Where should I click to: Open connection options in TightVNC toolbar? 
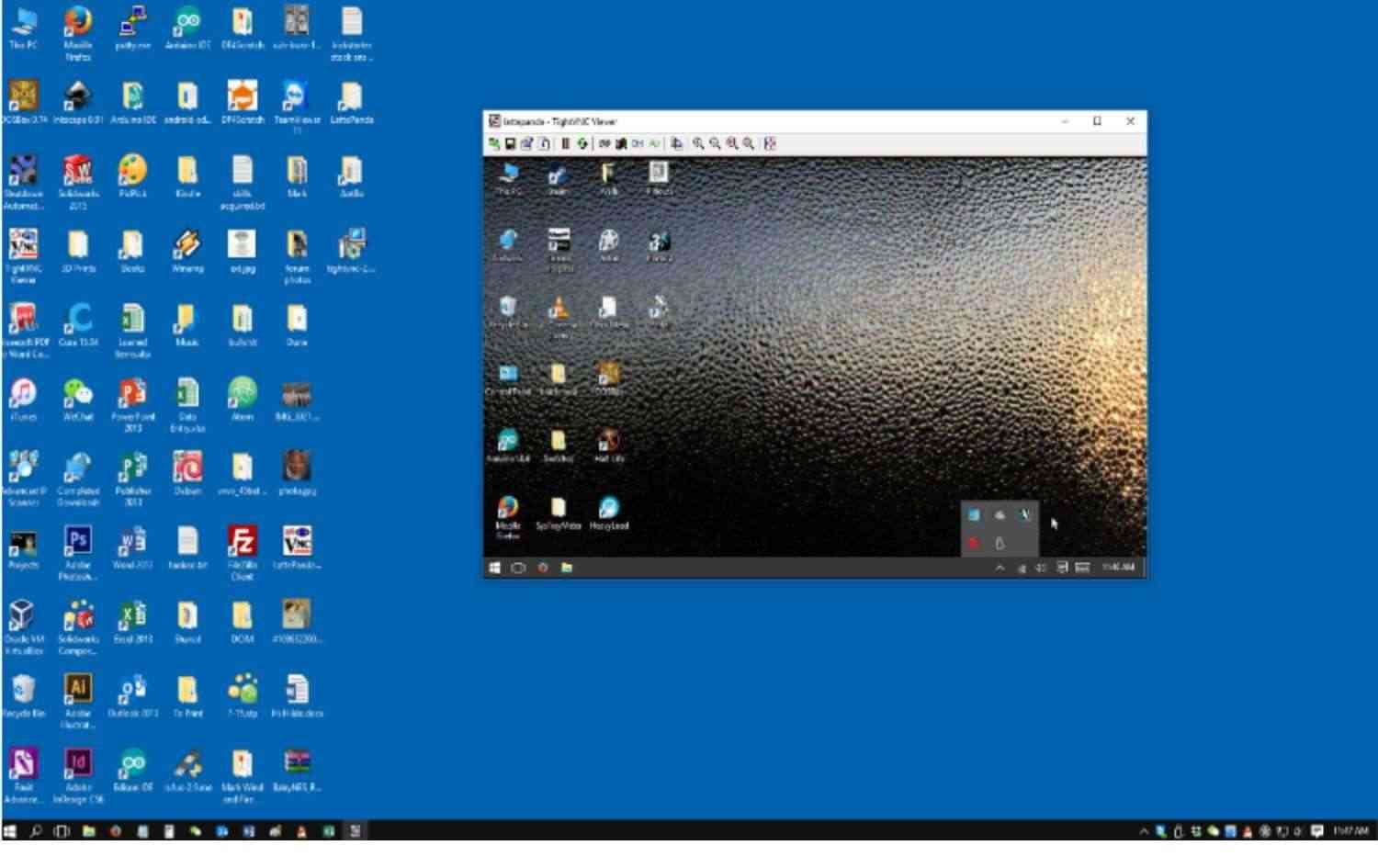[526, 144]
